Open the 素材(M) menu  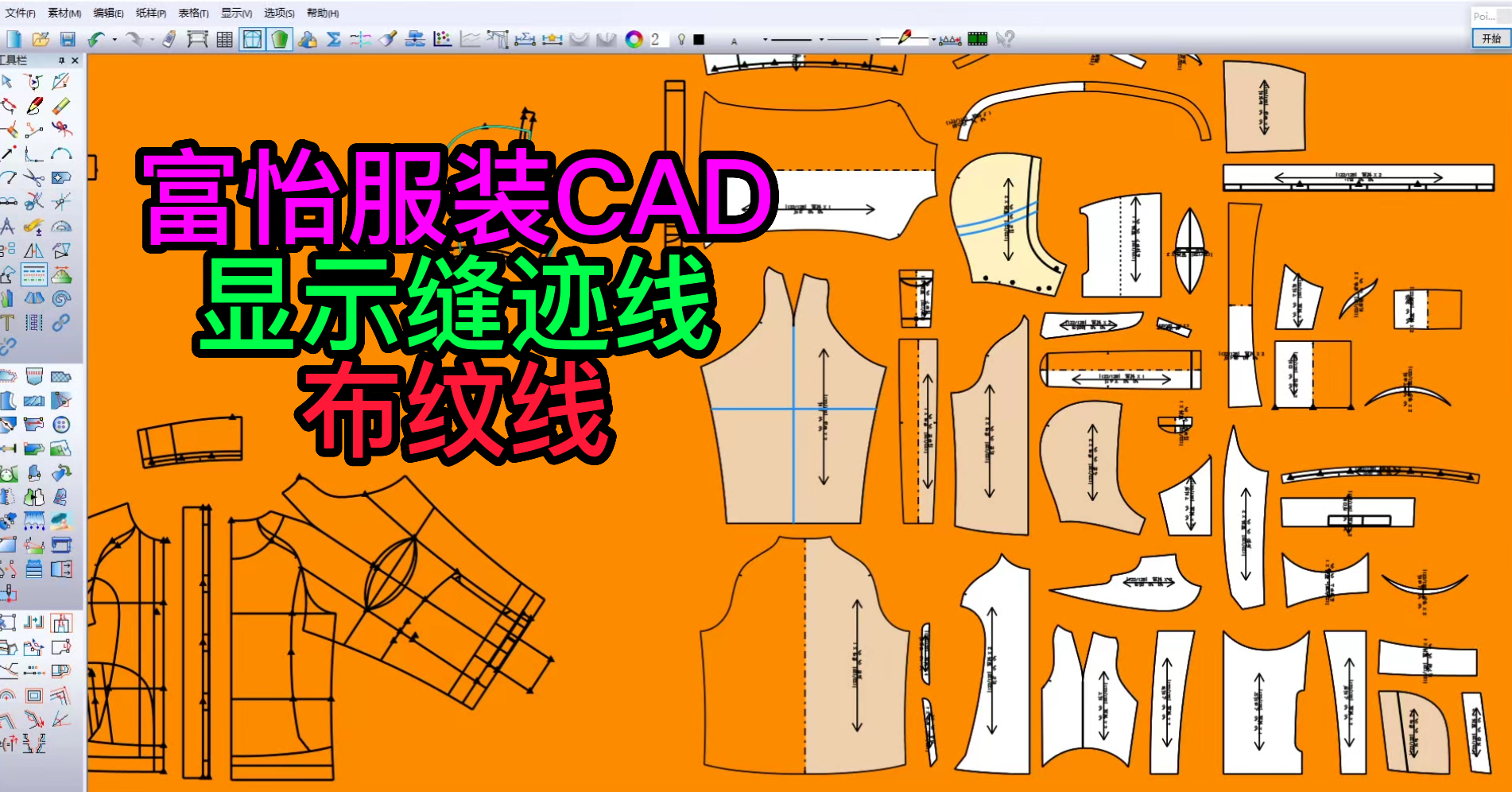click(64, 14)
